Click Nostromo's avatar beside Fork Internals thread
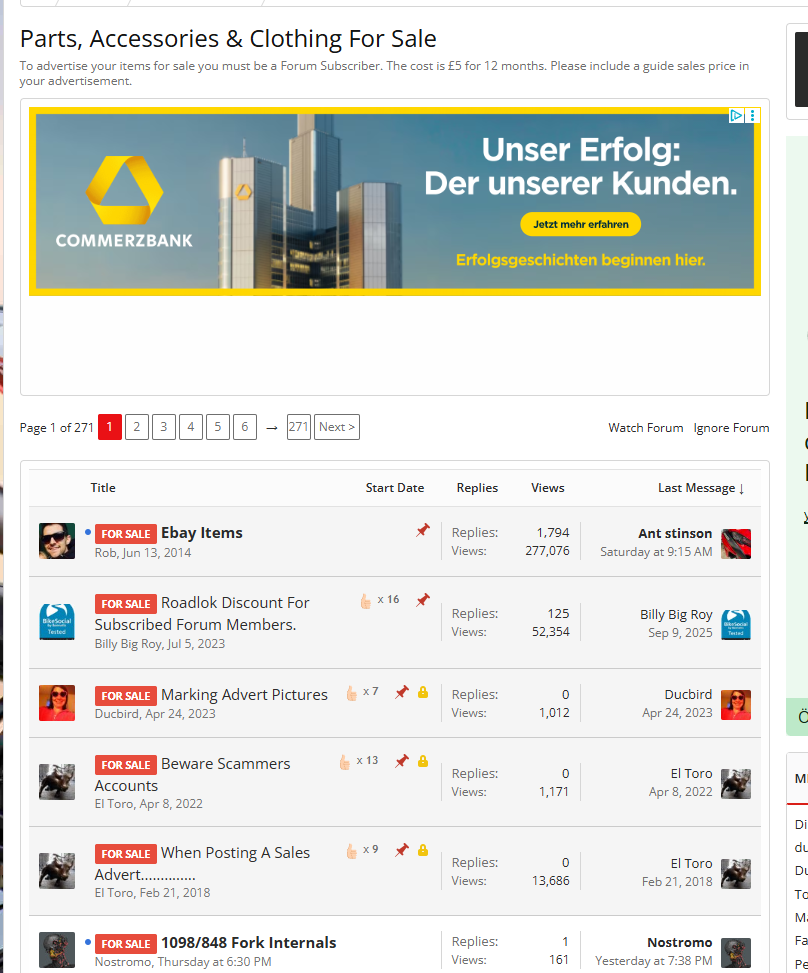Screen dimensions: 808x973 57,950
